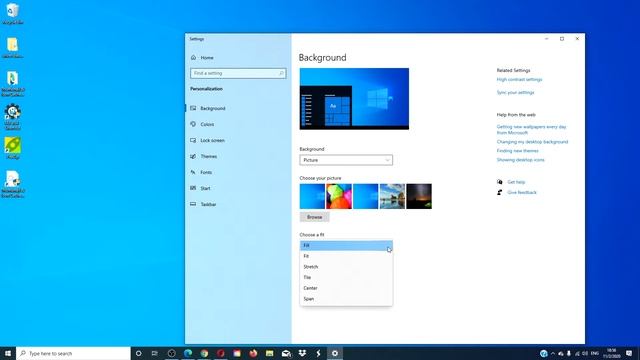Choose the Stretch fit option
Viewport: 640px width, 360px height.
(346, 267)
